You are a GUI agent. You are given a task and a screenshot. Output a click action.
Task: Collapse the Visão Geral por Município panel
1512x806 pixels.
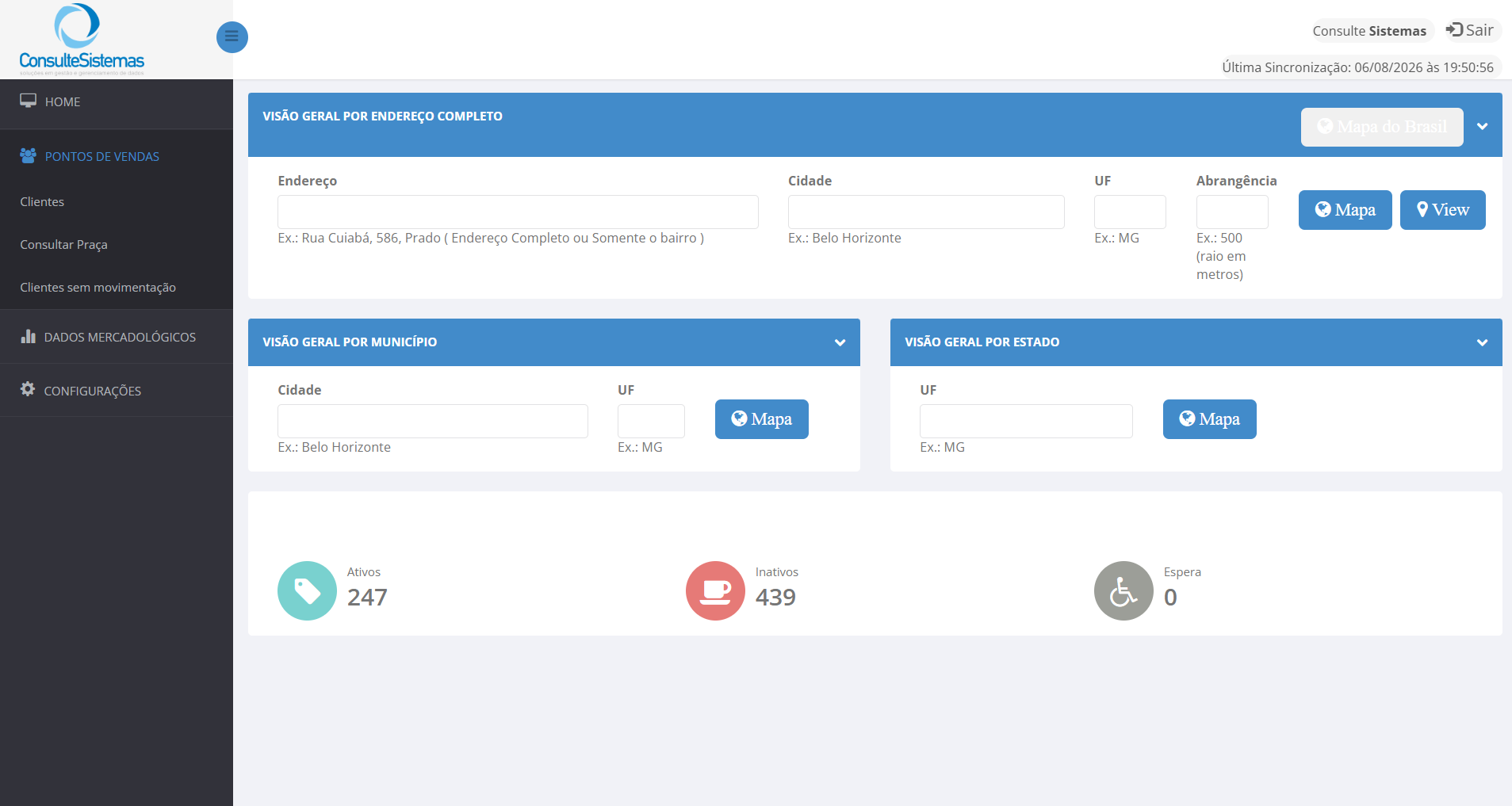(840, 342)
